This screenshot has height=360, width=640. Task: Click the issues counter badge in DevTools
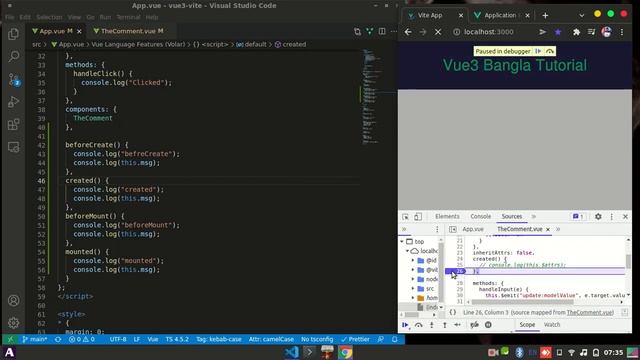pyautogui.click(x=578, y=217)
